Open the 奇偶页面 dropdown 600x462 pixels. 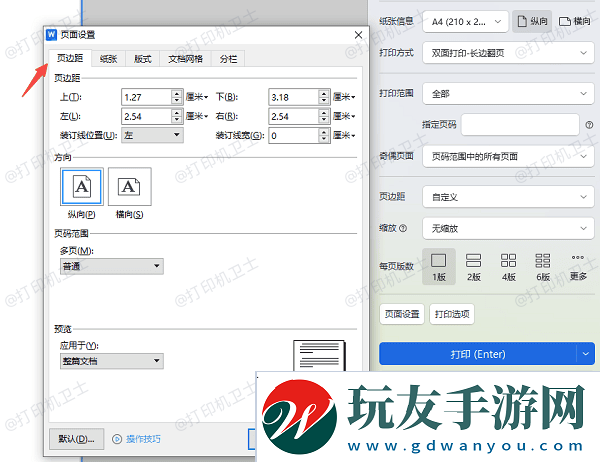[x=508, y=156]
